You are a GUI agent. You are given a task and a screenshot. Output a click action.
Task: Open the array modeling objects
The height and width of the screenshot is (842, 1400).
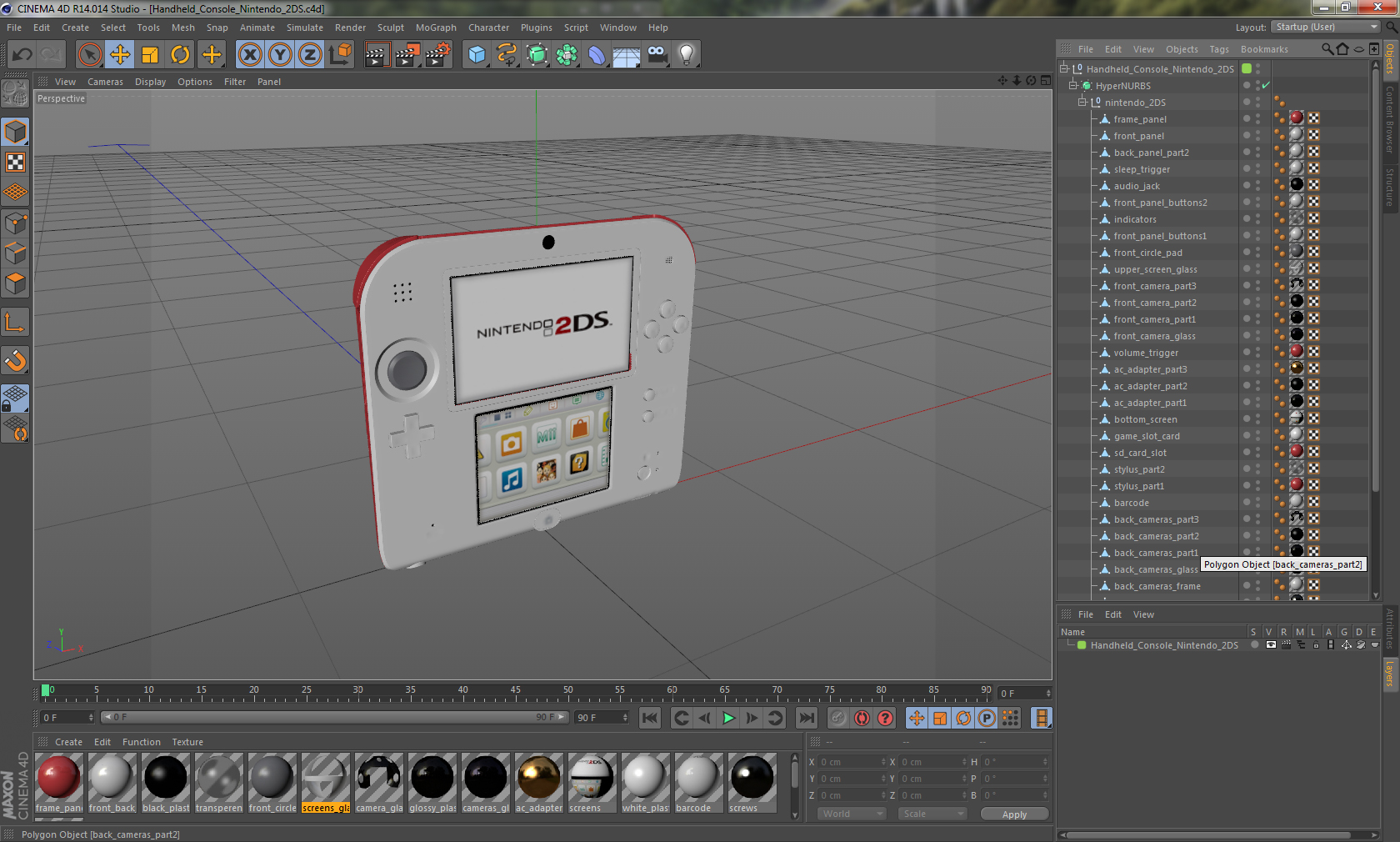pos(567,55)
